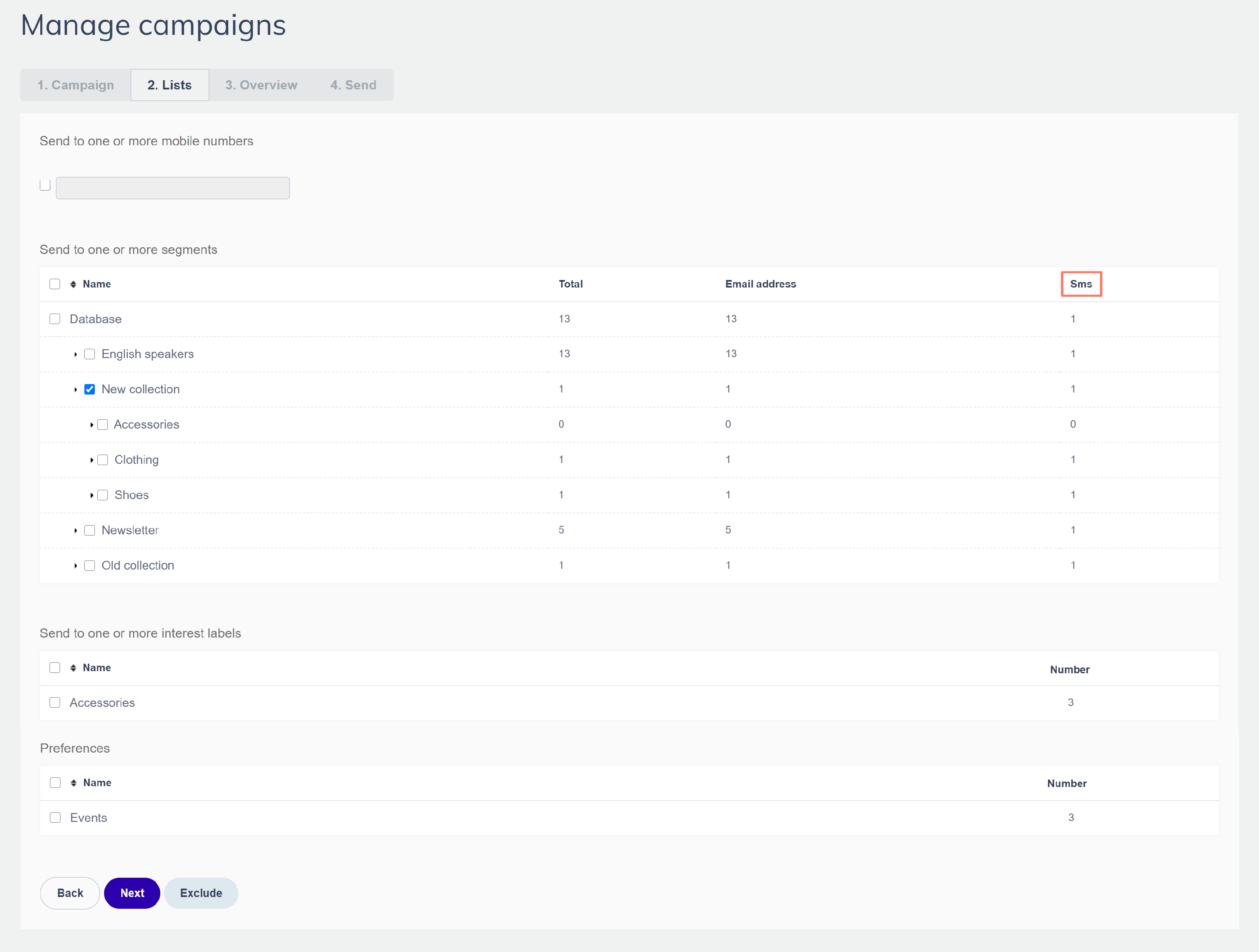The image size is (1259, 952).
Task: Tick the Events preference checkbox
Action: [55, 818]
